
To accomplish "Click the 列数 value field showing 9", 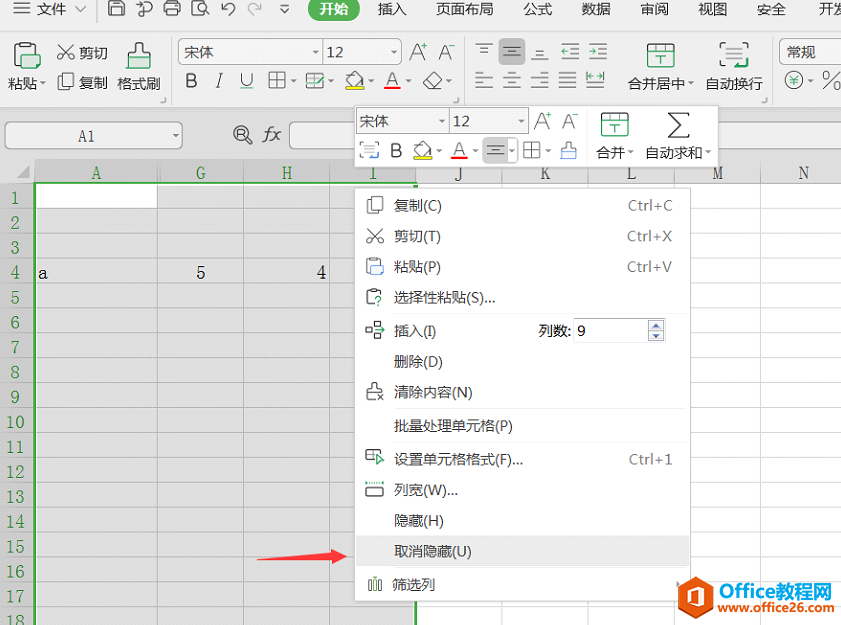I will 610,330.
